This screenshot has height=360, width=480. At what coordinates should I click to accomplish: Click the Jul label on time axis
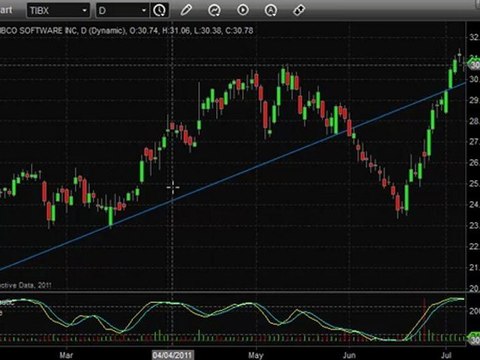click(446, 355)
